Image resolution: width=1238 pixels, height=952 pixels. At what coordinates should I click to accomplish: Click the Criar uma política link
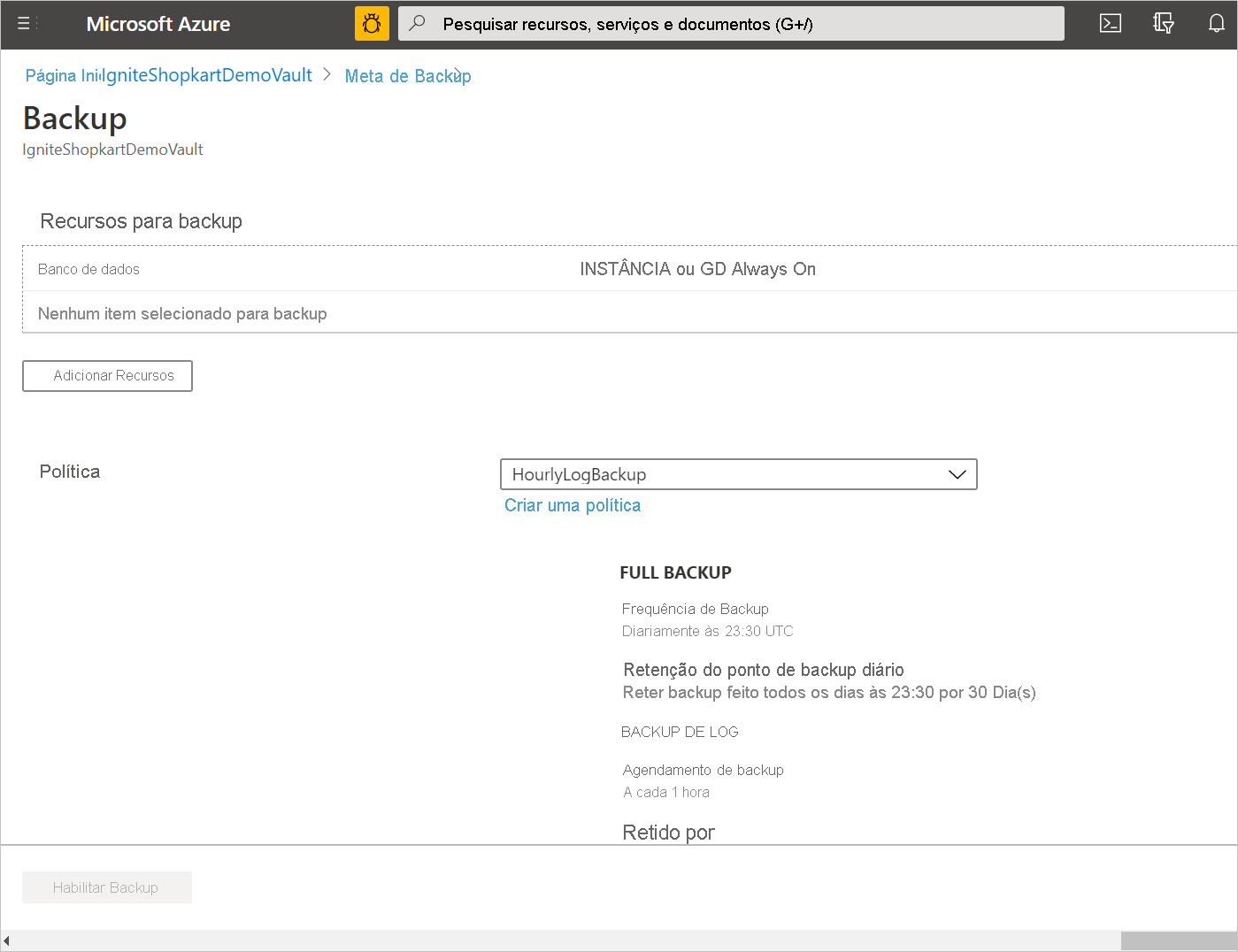[x=572, y=504]
